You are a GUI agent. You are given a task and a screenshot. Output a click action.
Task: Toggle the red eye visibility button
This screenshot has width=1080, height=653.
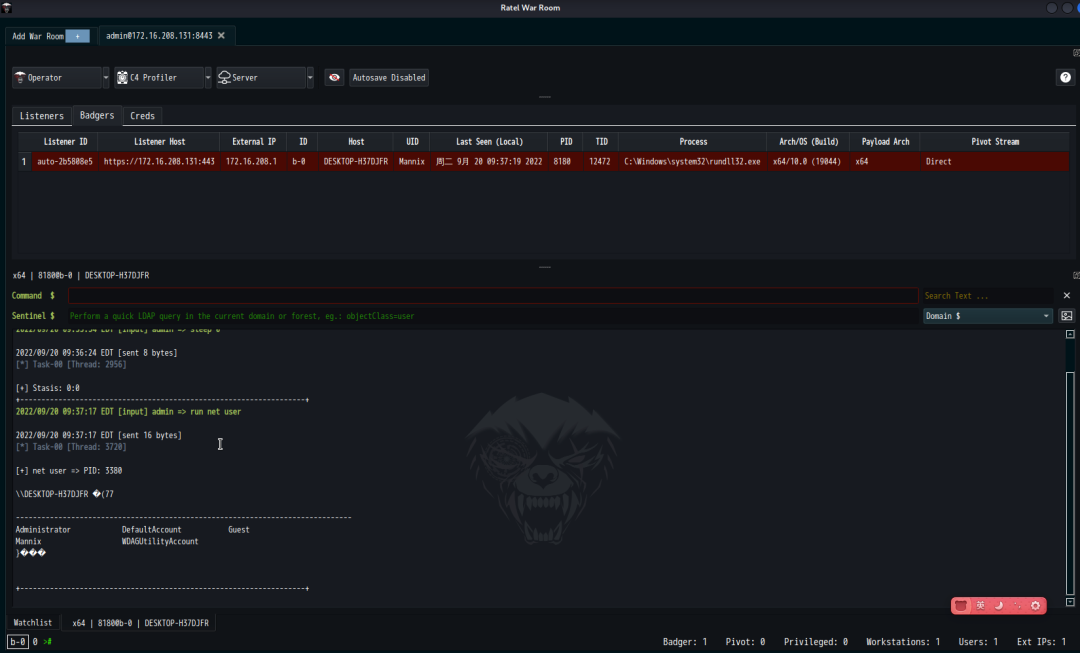pyautogui.click(x=334, y=78)
